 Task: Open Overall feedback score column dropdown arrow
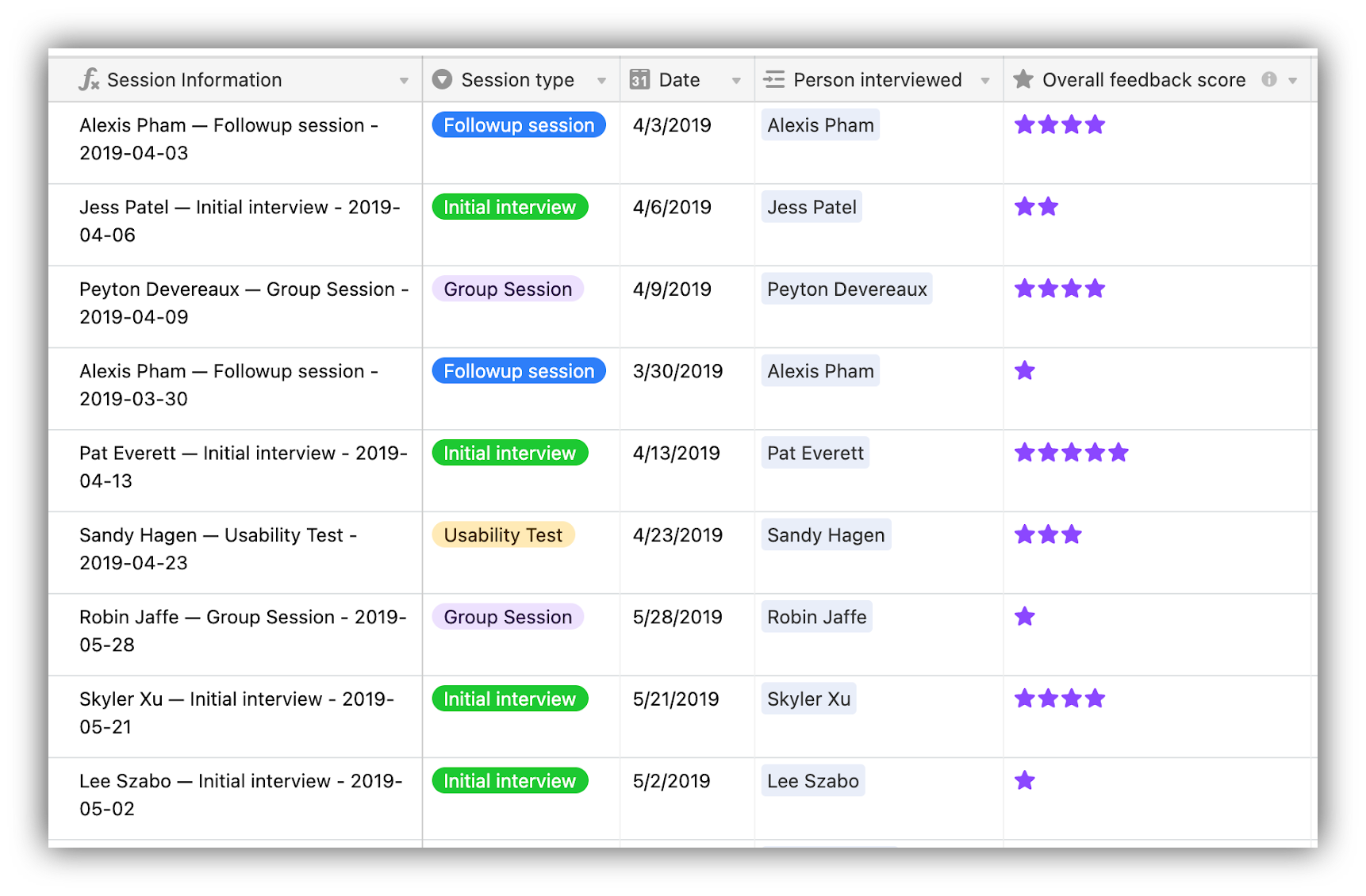click(x=1293, y=81)
